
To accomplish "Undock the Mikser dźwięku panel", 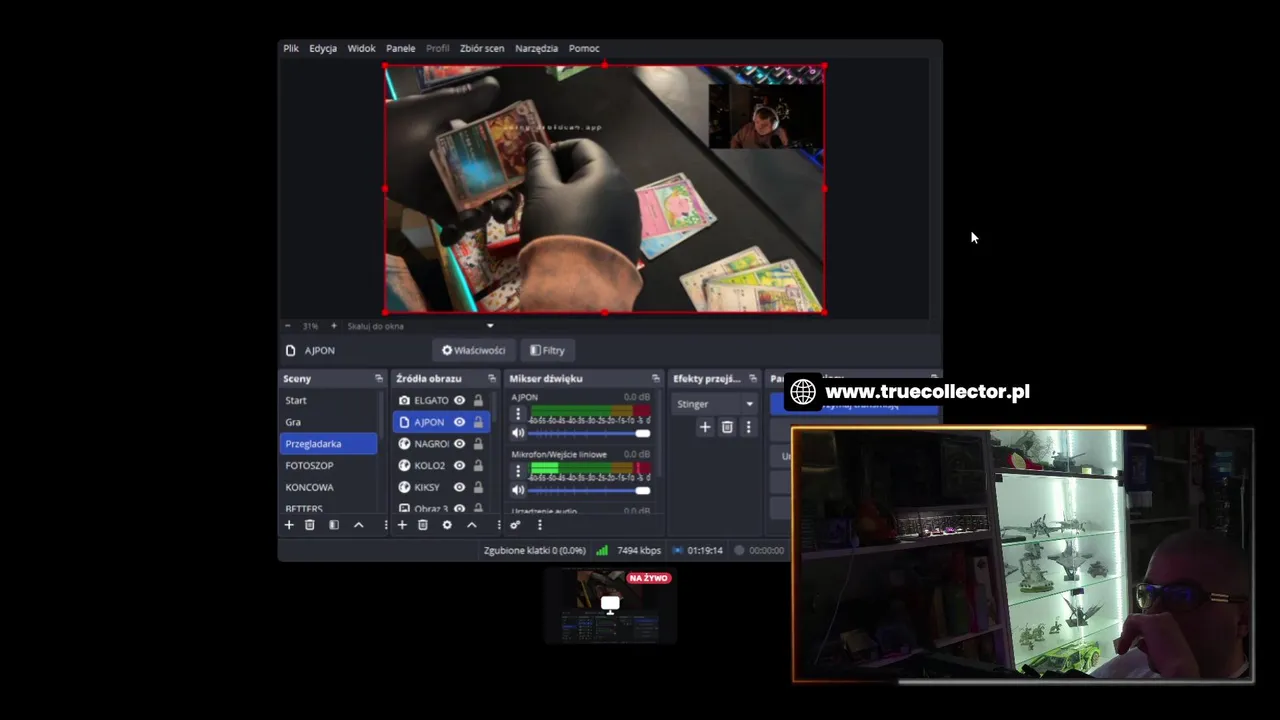I will click(656, 379).
